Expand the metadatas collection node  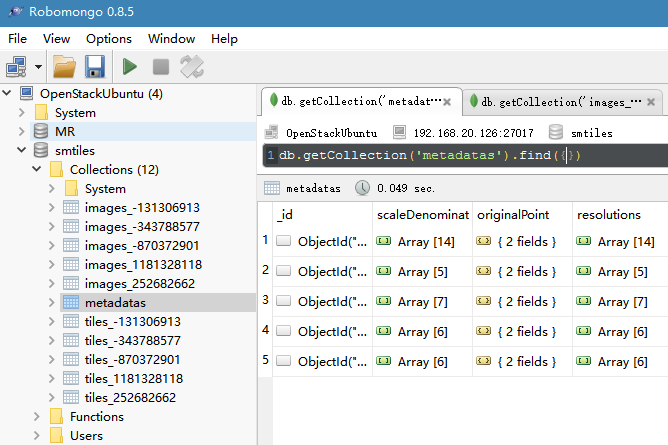[52, 302]
